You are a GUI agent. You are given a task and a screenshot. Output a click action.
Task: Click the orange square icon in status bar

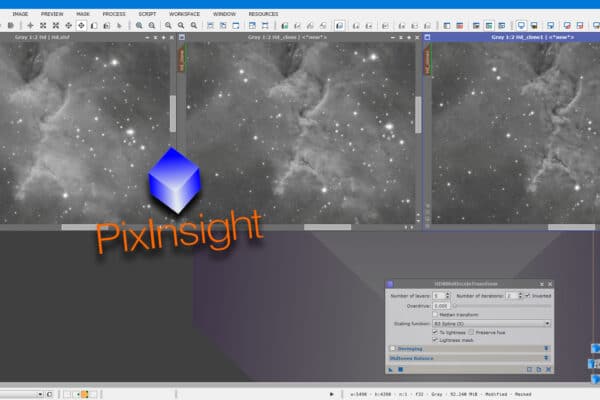(85, 394)
